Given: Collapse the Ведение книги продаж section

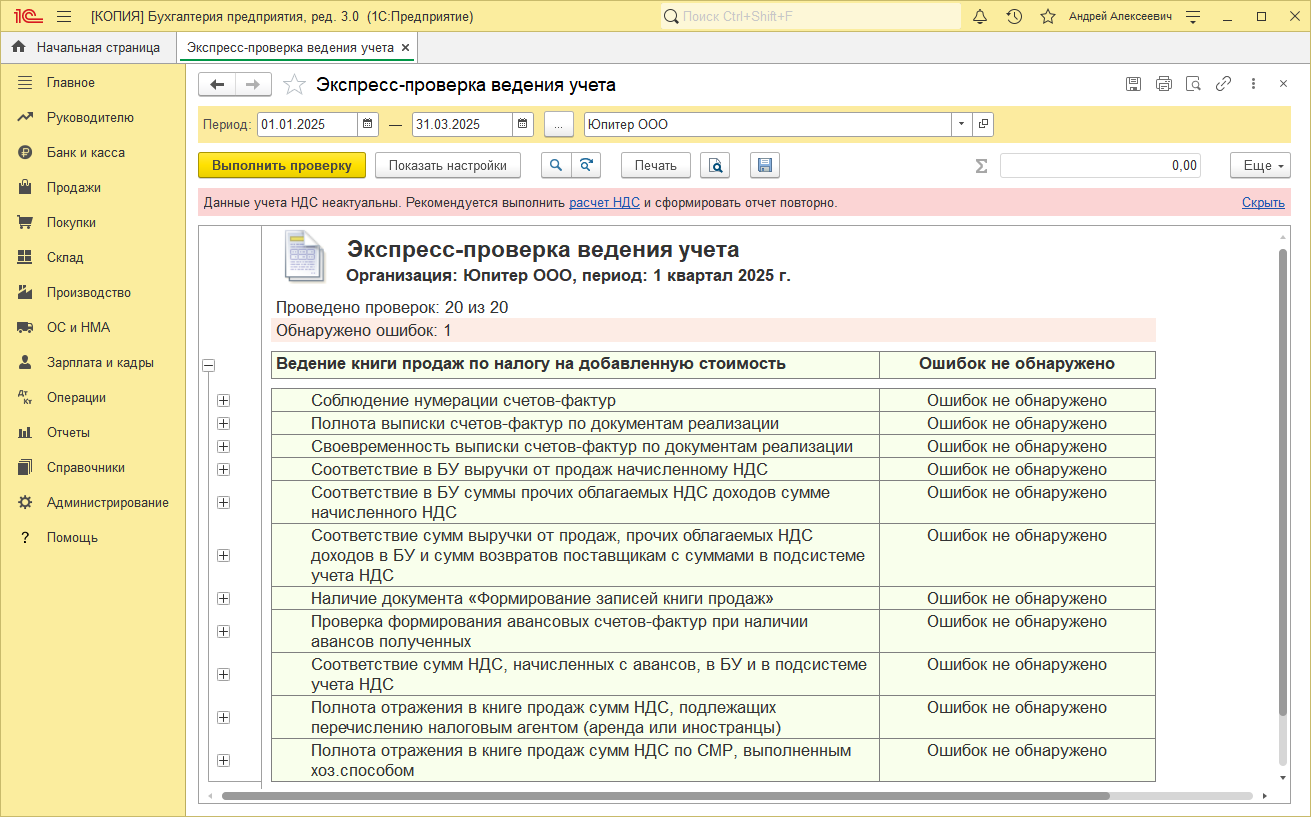Looking at the screenshot, I should point(209,366).
